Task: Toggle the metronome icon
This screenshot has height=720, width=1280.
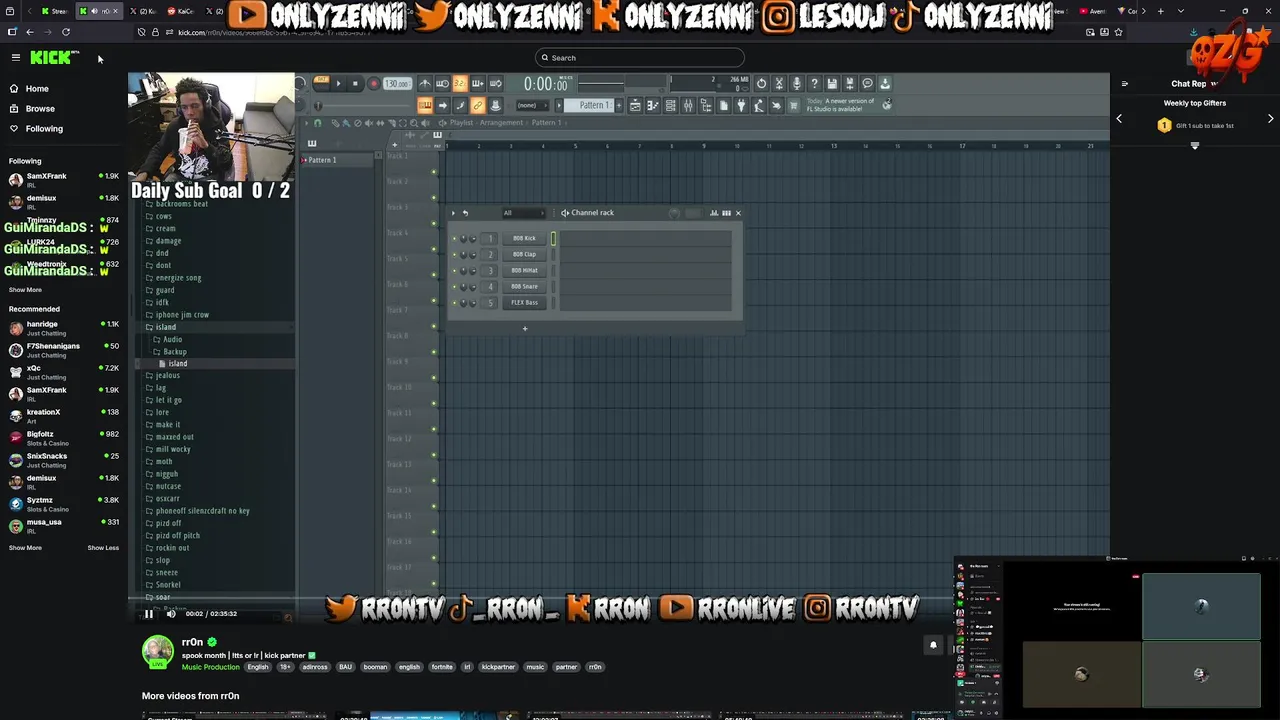Action: coord(424,83)
